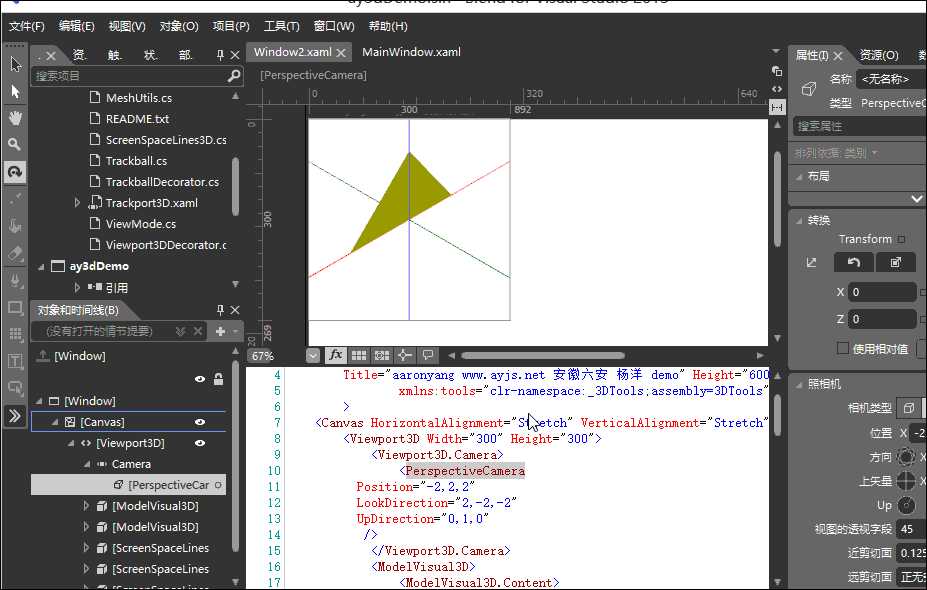
Task: Click scope up icon next to [Window]
Action: (43, 355)
